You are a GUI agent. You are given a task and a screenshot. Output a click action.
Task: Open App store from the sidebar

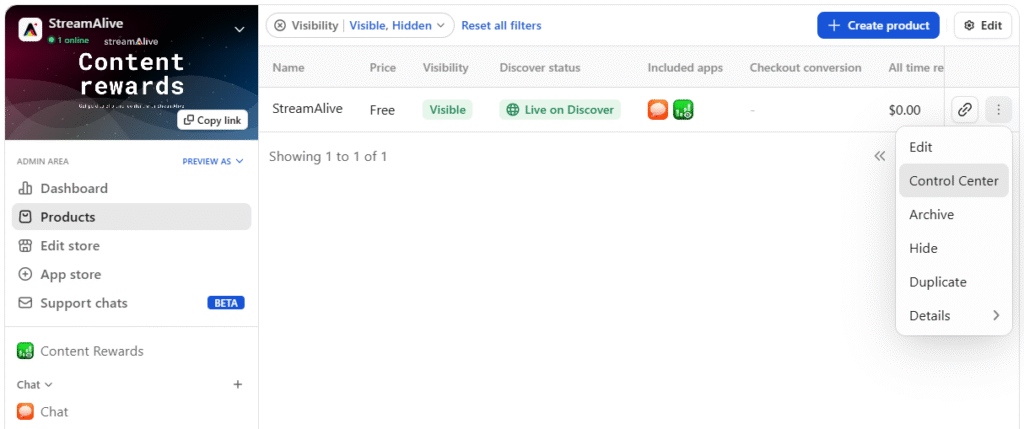pyautogui.click(x=131, y=274)
